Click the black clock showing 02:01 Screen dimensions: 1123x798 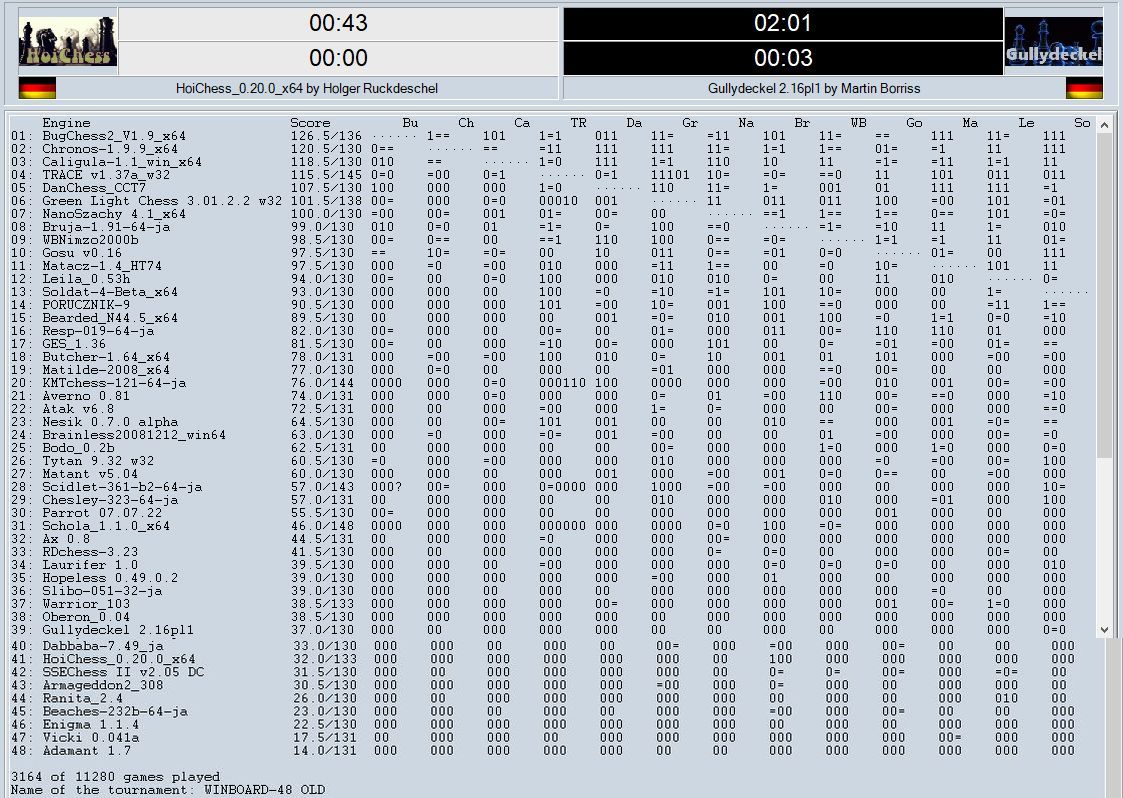click(x=783, y=24)
